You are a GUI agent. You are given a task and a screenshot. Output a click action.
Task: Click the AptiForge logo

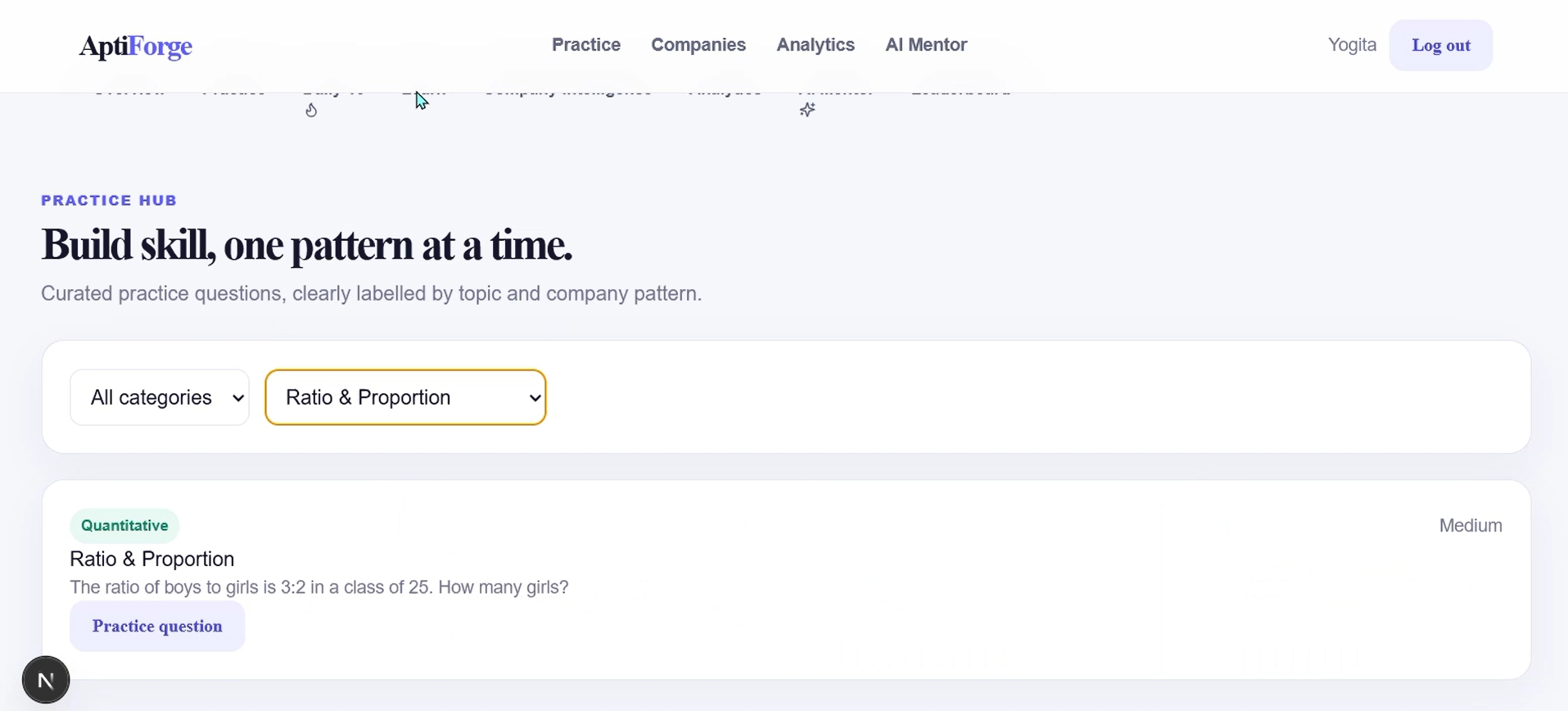click(136, 46)
